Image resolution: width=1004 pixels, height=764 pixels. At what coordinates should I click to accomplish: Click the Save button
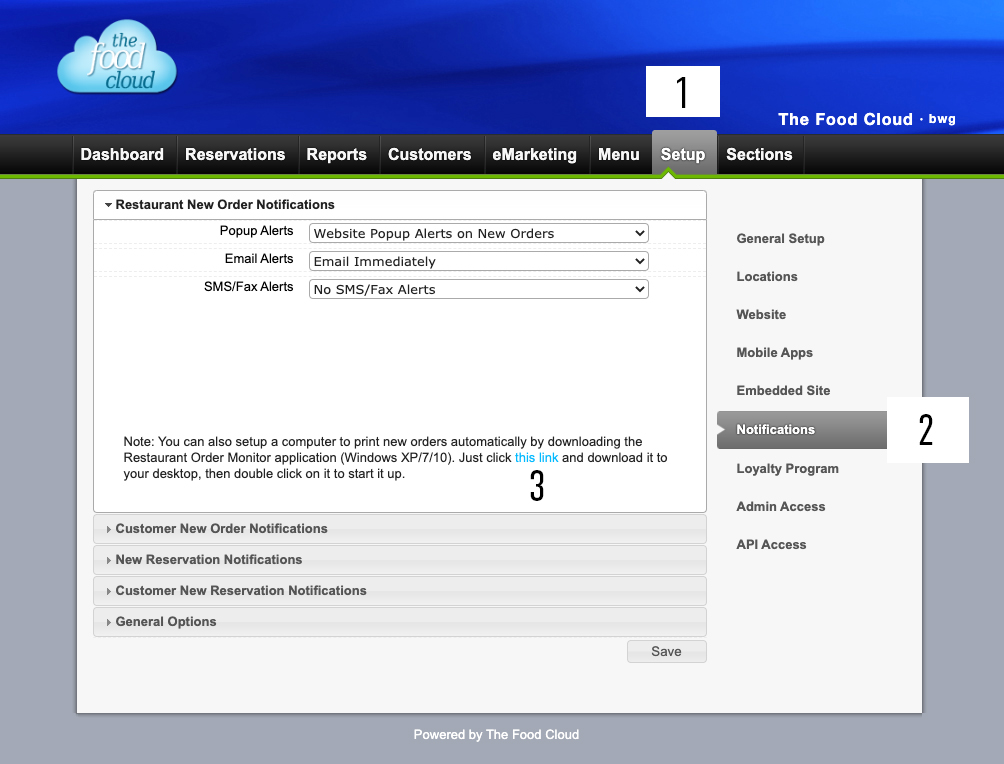[x=667, y=651]
